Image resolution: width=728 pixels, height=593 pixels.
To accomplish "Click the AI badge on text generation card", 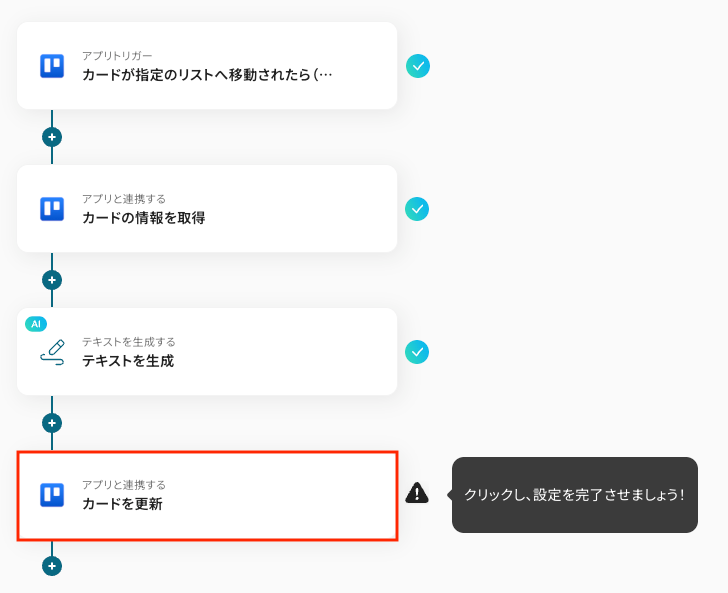I will pos(36,324).
